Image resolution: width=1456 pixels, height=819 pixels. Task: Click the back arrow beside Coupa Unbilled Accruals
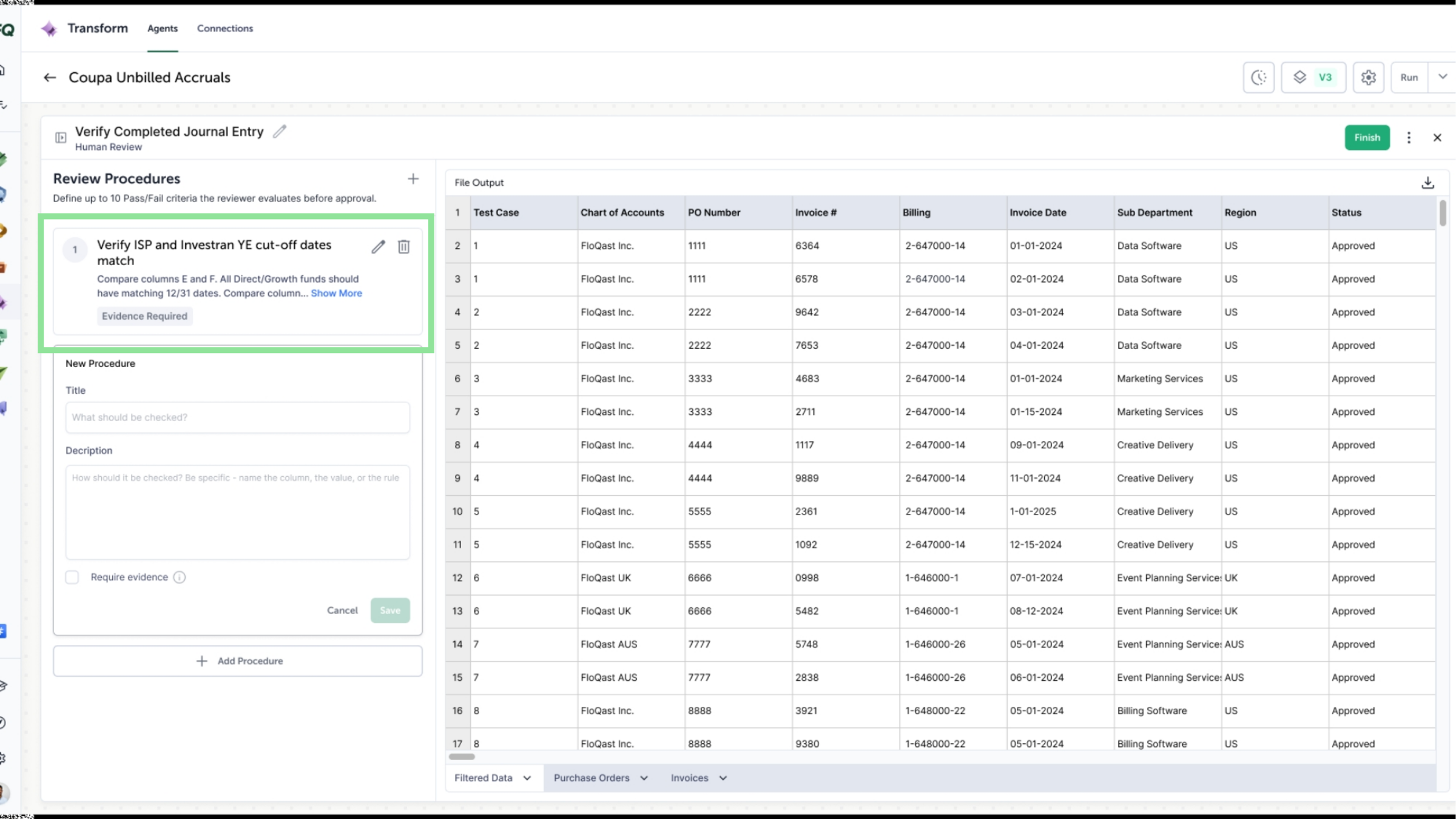(x=50, y=78)
